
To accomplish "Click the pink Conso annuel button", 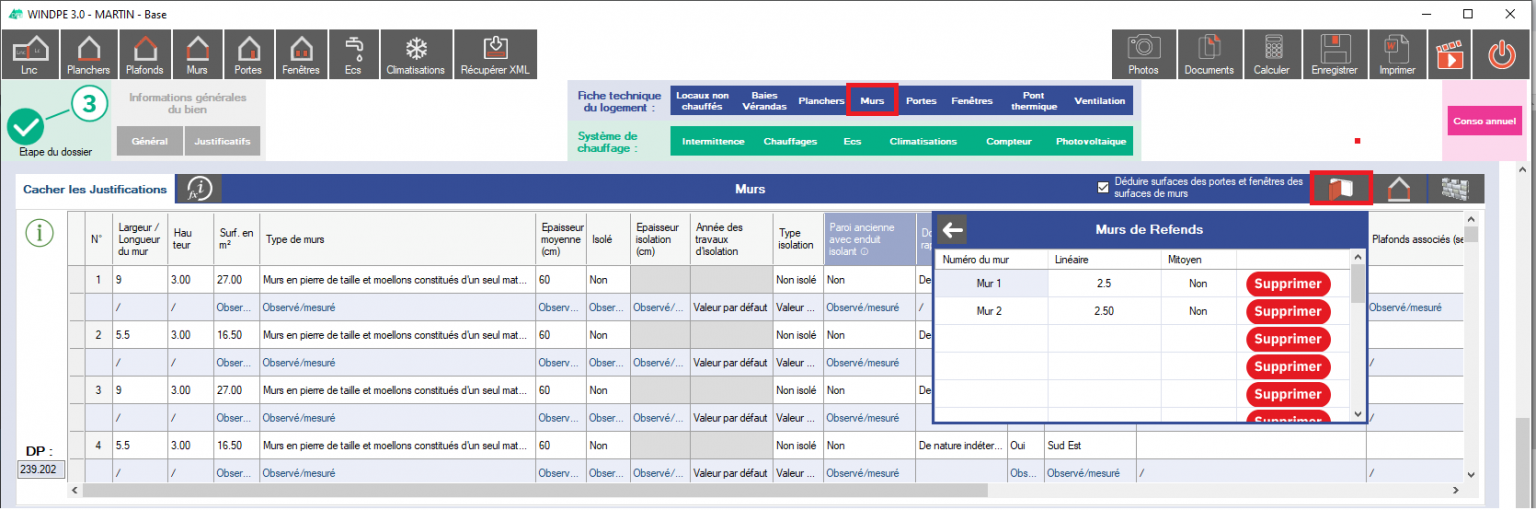I will point(1484,121).
